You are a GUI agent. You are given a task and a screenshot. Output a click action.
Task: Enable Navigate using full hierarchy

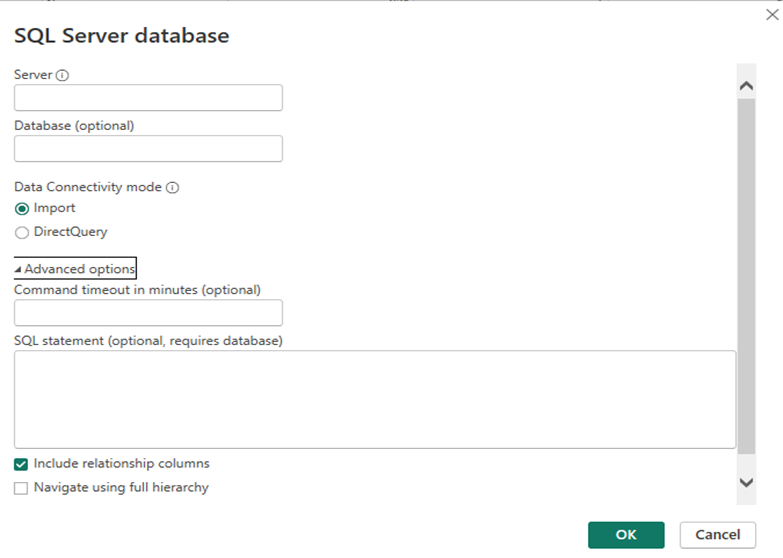click(21, 488)
